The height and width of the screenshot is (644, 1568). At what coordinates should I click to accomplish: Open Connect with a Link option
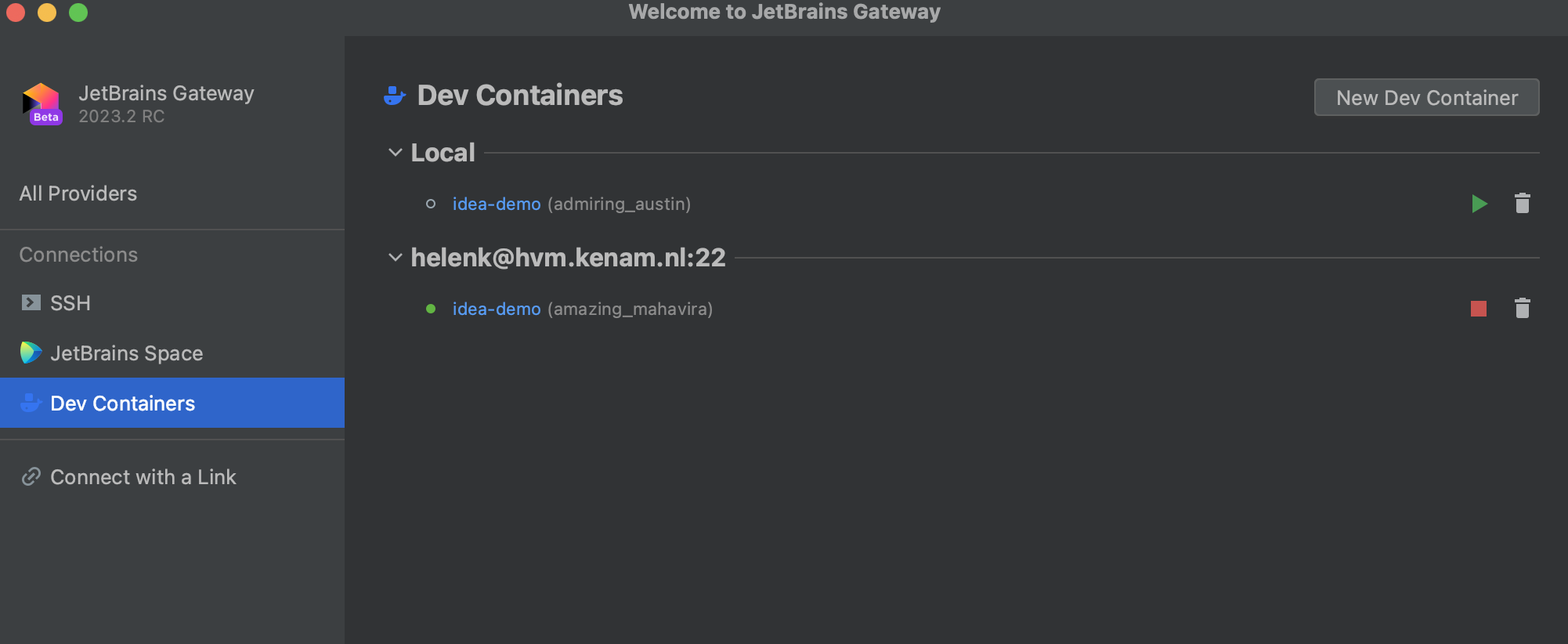pyautogui.click(x=172, y=477)
